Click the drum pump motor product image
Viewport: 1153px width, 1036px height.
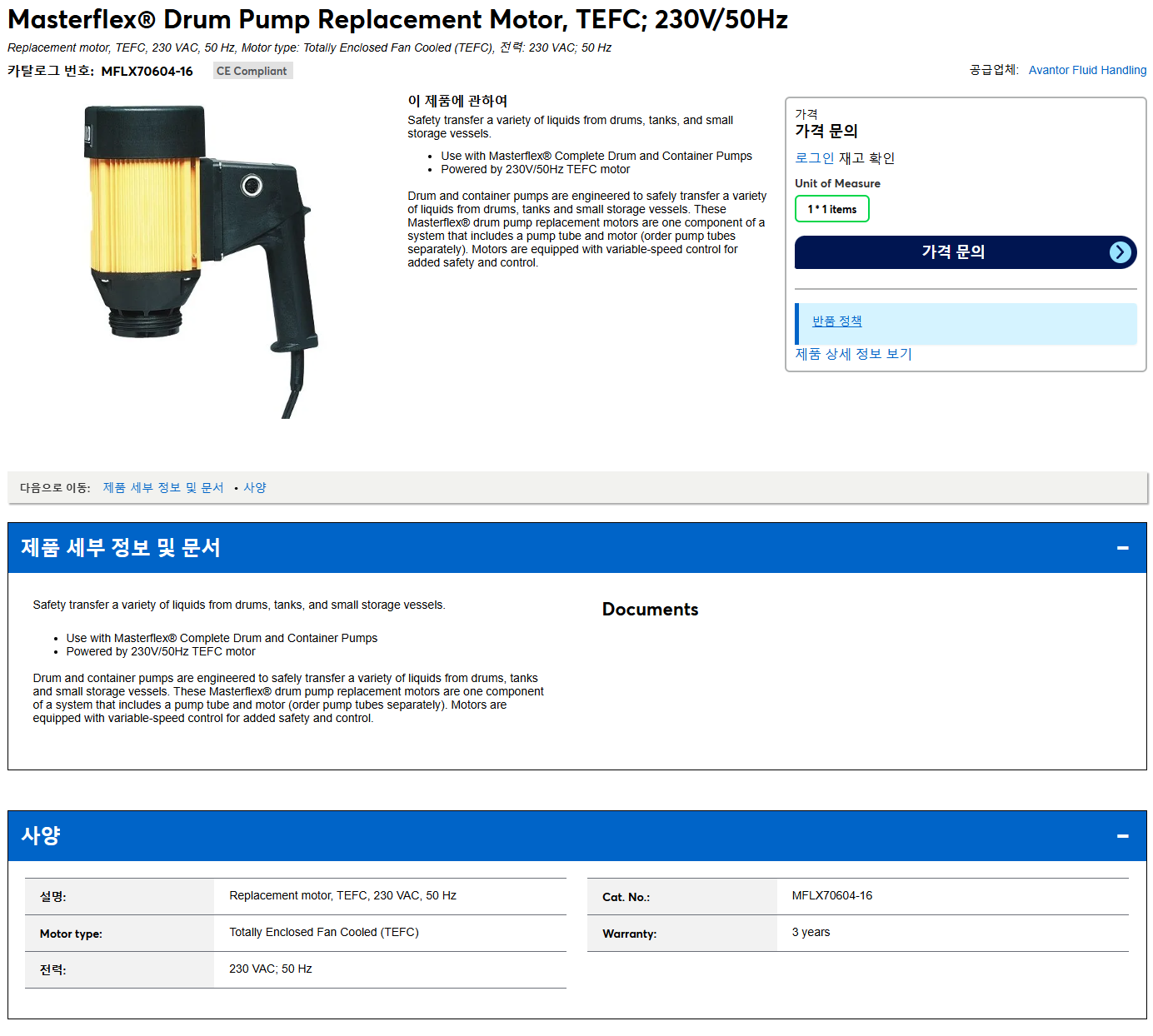click(201, 261)
